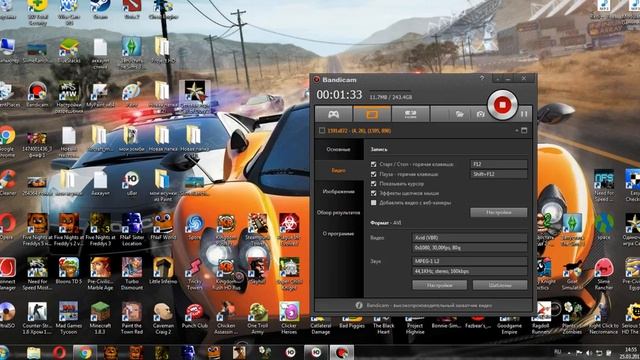Open Little Inferno desktop shortcut
The width and height of the screenshot is (640, 360).
[163, 271]
